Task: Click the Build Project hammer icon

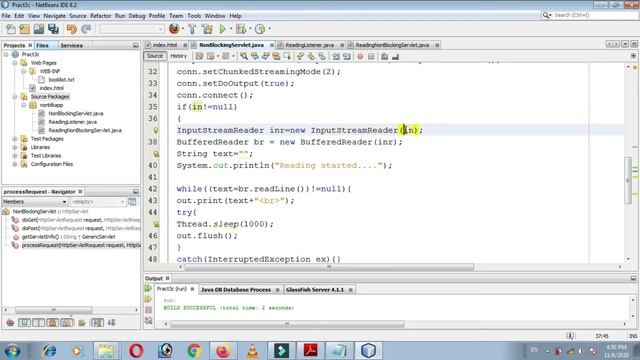Action: tap(192, 29)
